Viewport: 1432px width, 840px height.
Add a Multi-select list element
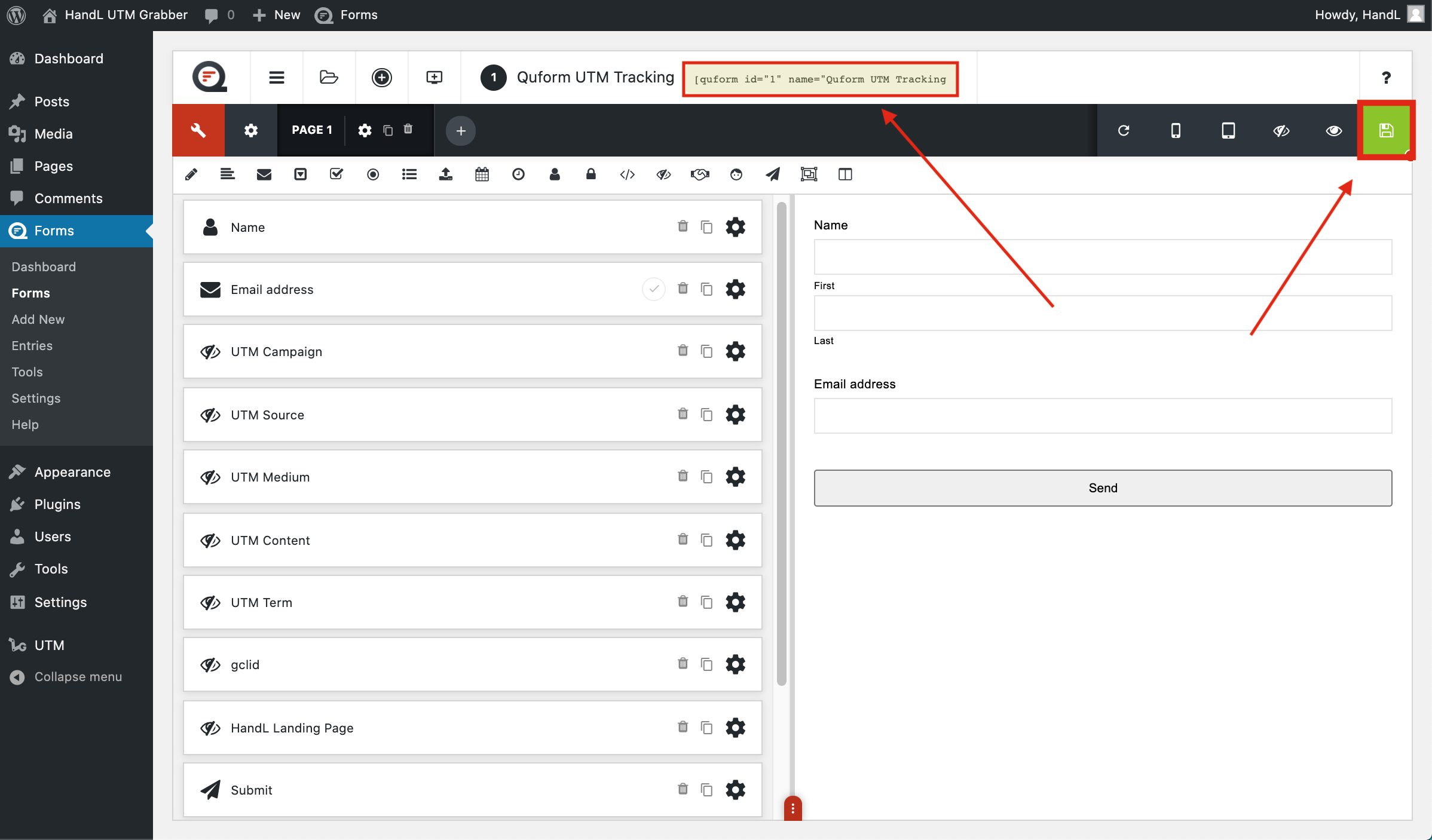click(409, 174)
